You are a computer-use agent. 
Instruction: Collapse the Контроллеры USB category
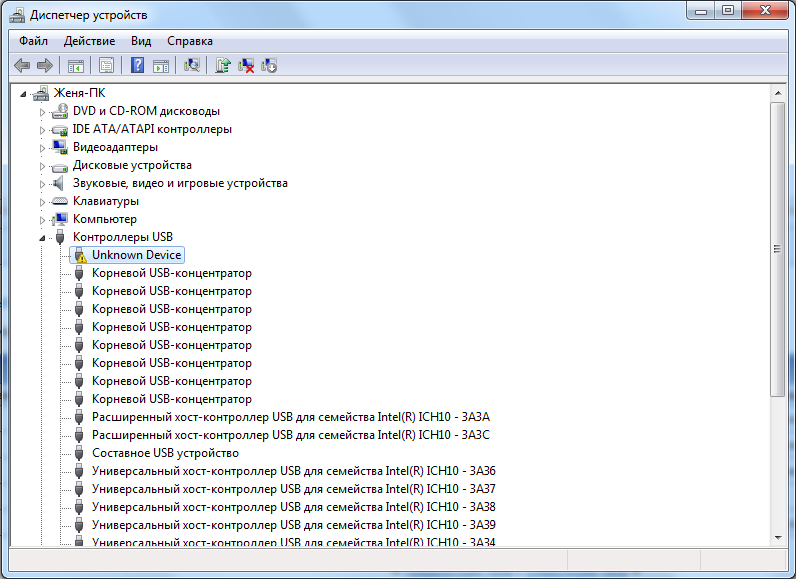click(x=43, y=237)
